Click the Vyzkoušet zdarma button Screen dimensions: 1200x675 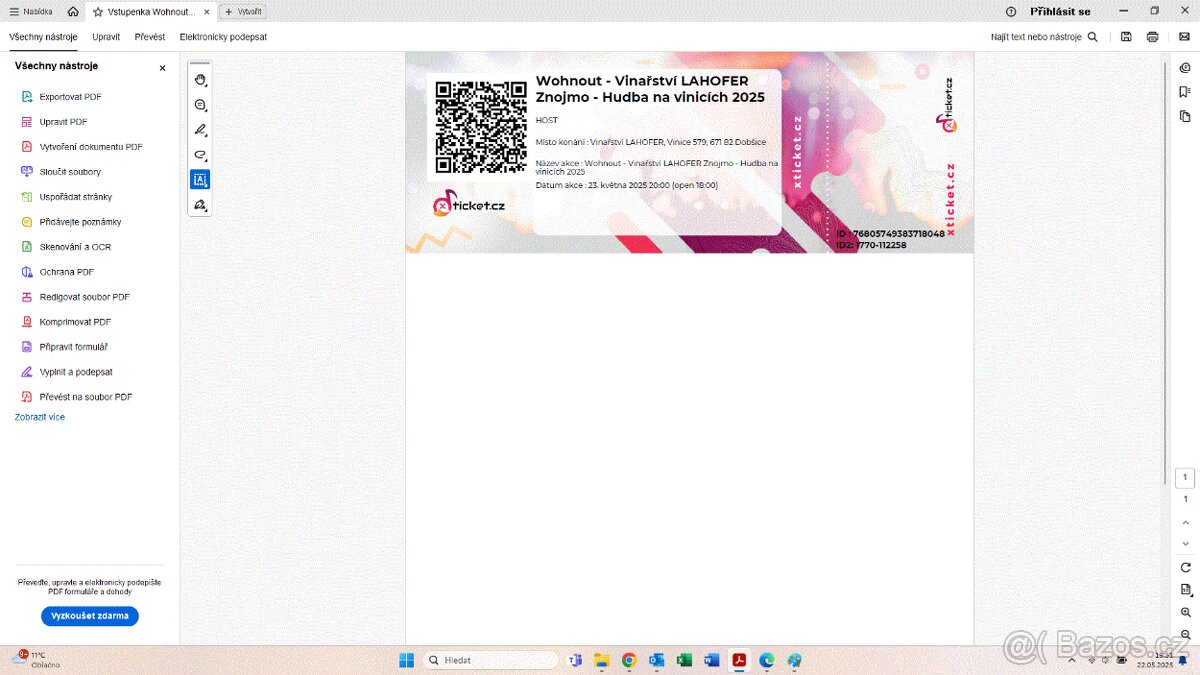tap(90, 616)
